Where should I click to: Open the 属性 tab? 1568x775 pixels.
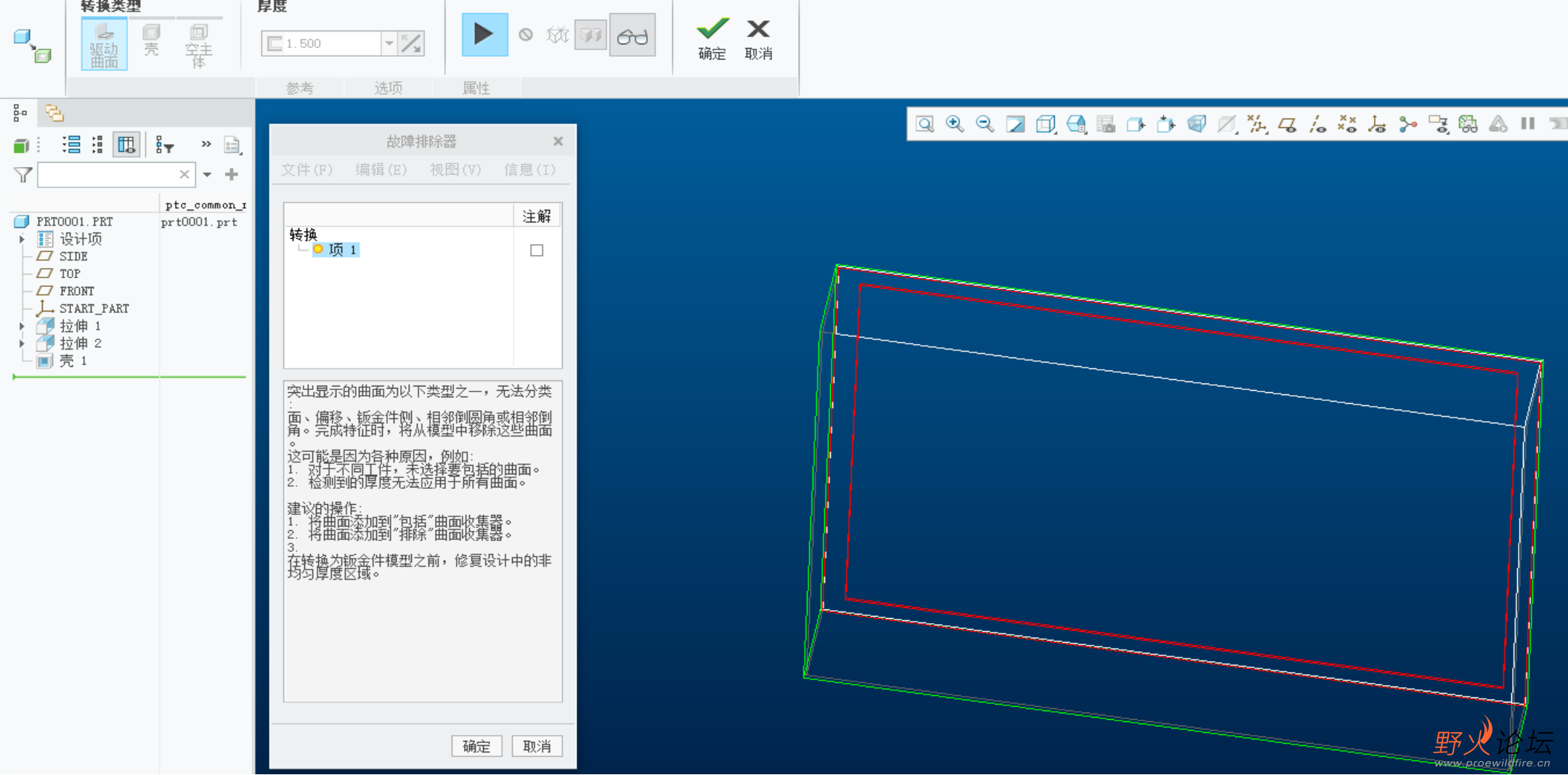pyautogui.click(x=476, y=88)
